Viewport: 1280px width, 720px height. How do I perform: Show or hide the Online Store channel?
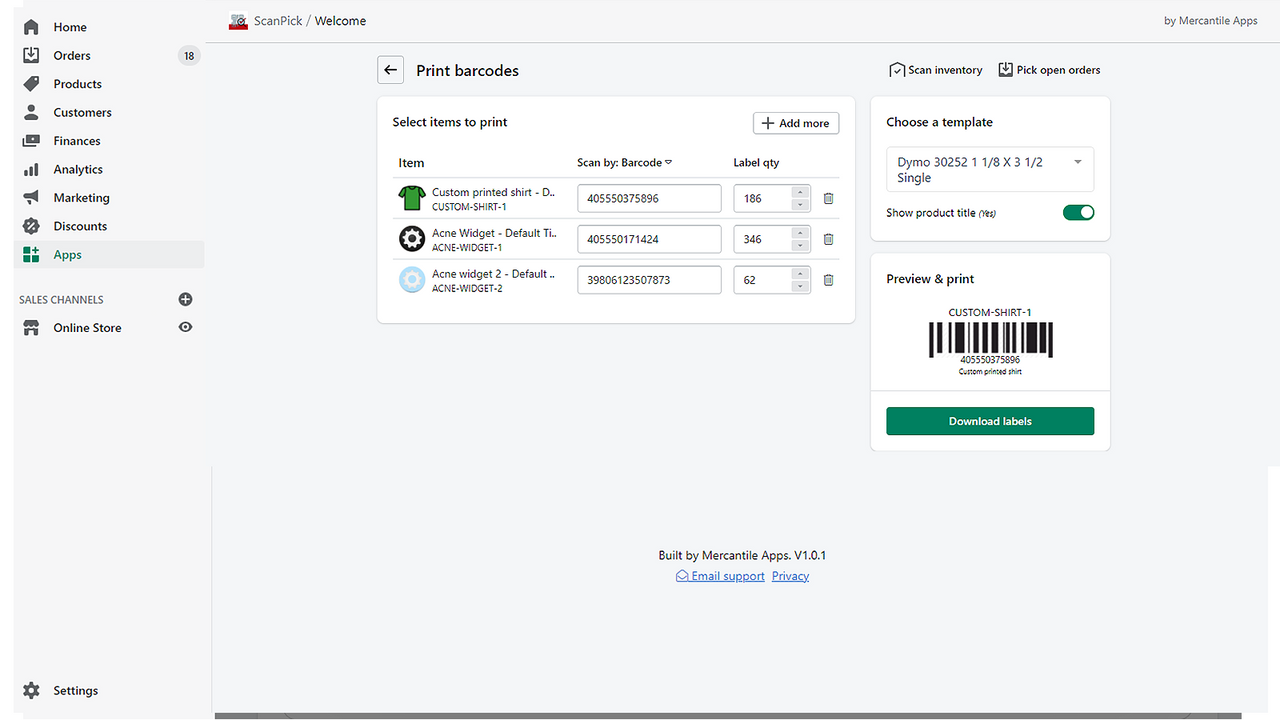[185, 327]
